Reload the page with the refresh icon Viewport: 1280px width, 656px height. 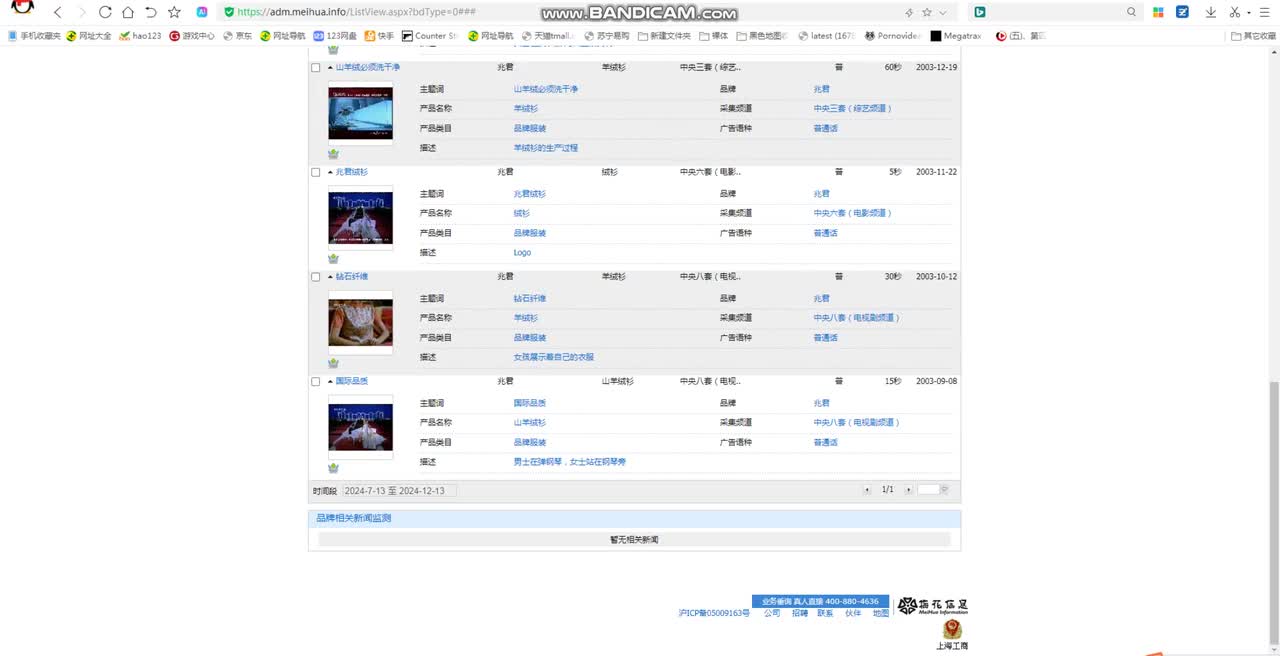[105, 12]
